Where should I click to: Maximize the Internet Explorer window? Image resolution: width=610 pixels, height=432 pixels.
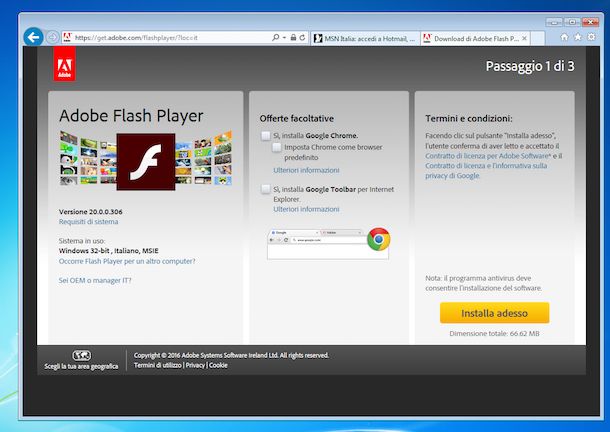point(572,22)
